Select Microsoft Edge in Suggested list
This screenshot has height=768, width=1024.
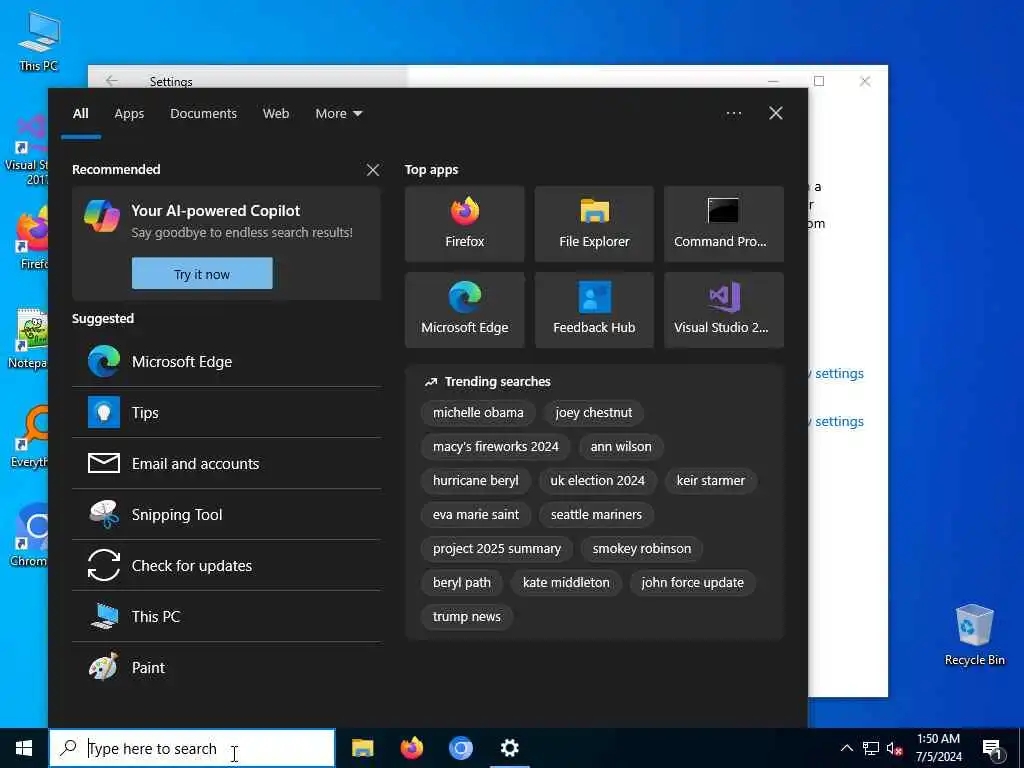point(227,362)
